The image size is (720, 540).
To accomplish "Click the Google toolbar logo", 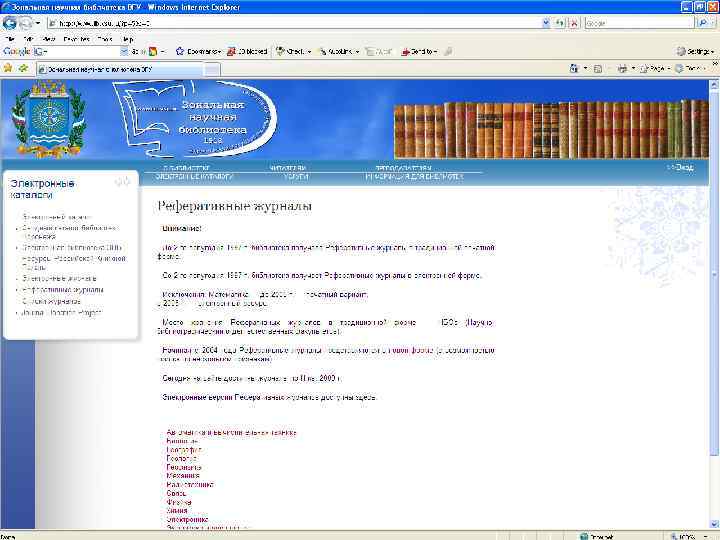I will tap(17, 51).
